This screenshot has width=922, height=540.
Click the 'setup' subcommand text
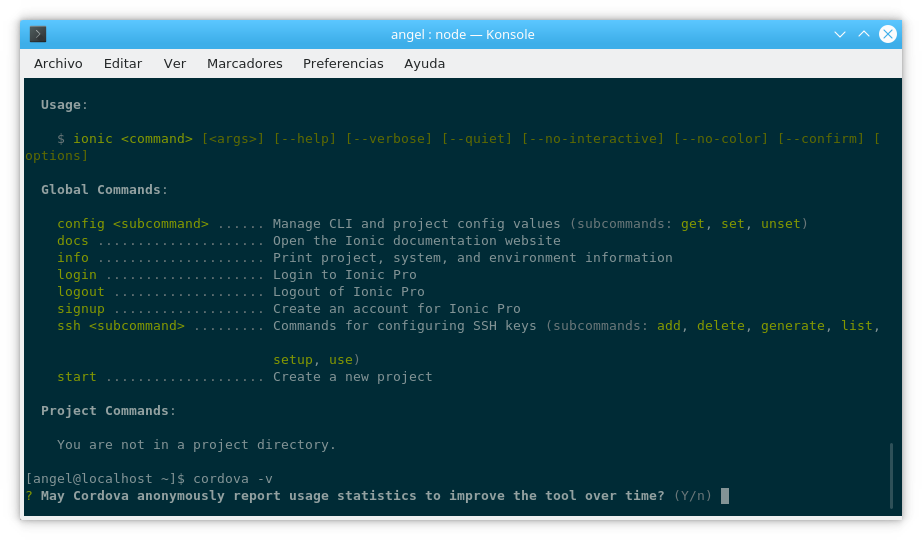click(x=293, y=359)
